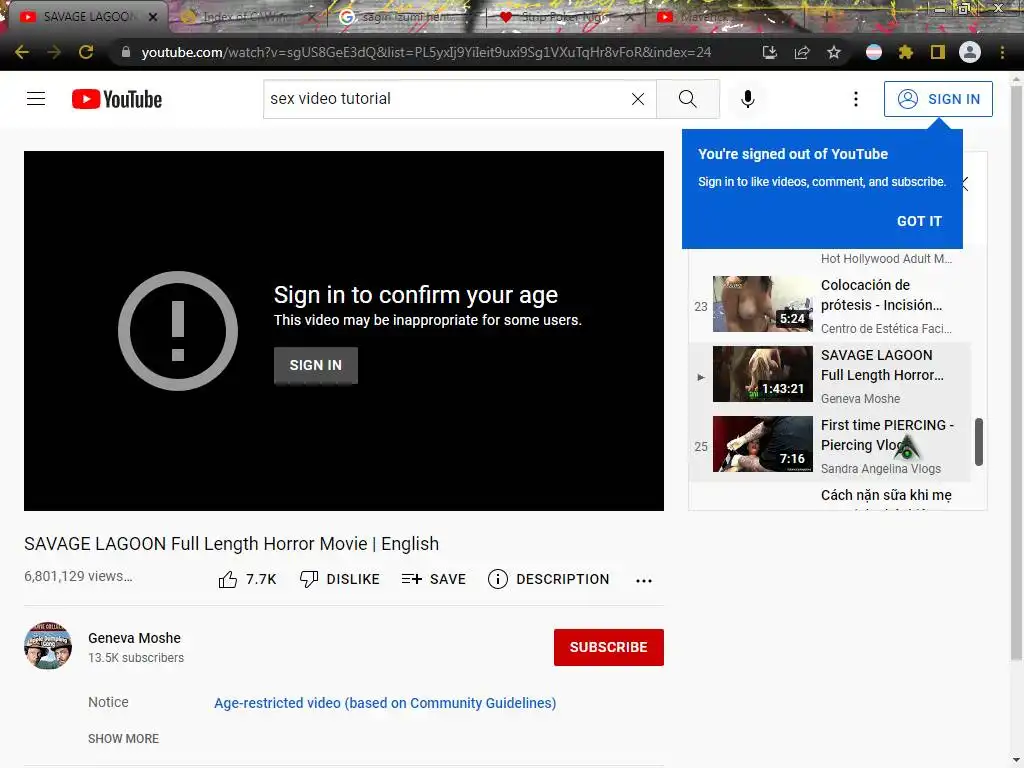Open YouTube settings three-dot menu
This screenshot has width=1024, height=768.
coord(856,99)
